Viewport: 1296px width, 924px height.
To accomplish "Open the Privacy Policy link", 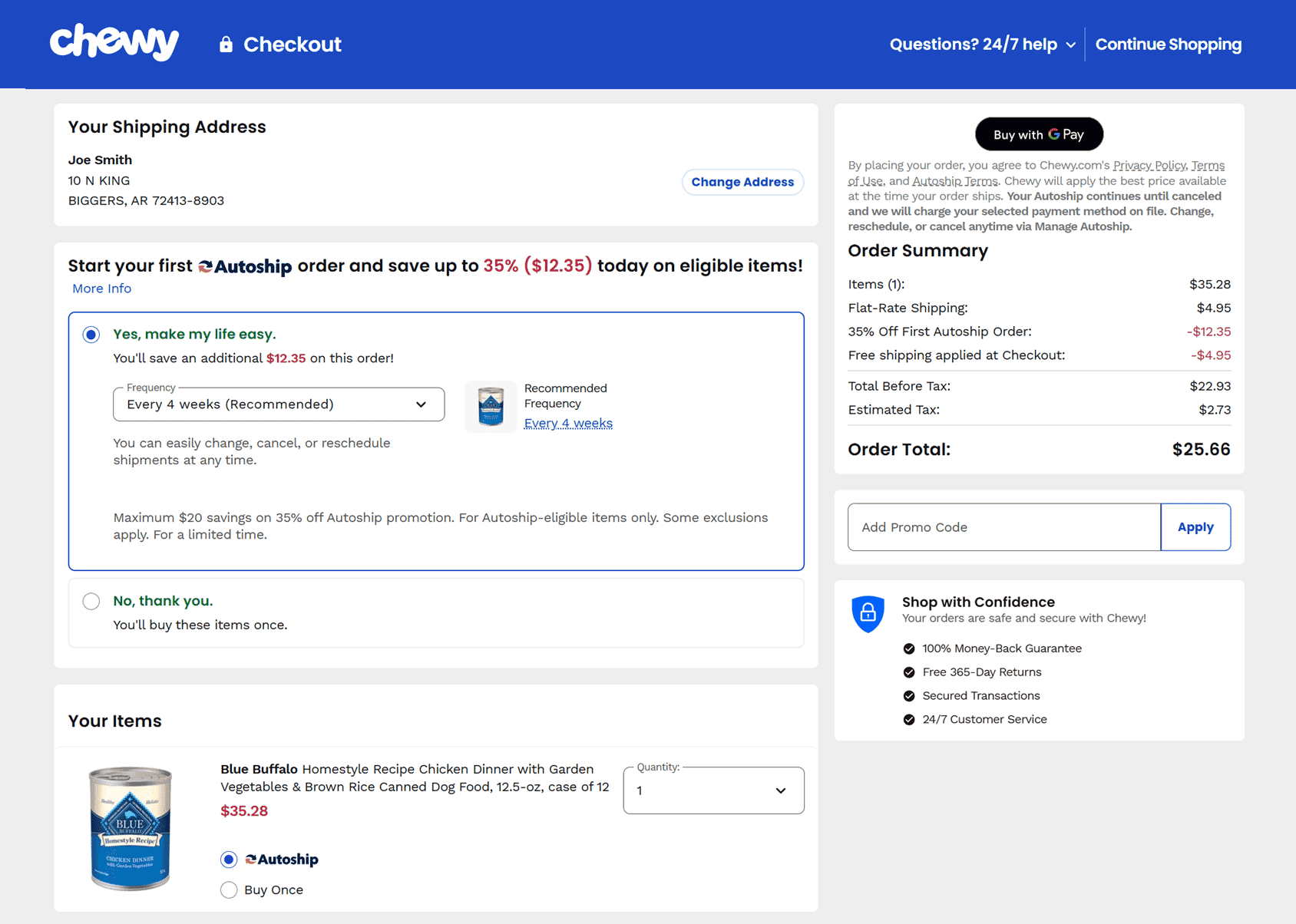I will pyautogui.click(x=1149, y=166).
